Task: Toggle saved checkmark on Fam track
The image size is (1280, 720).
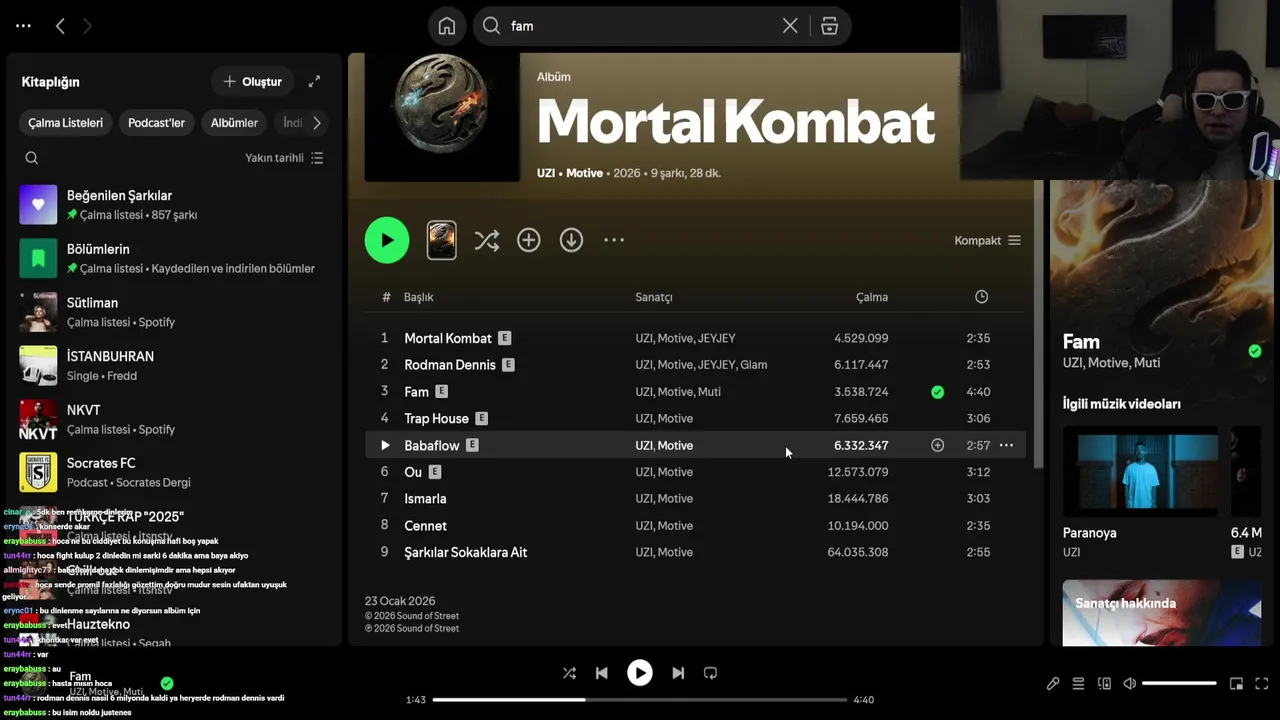Action: tap(937, 392)
